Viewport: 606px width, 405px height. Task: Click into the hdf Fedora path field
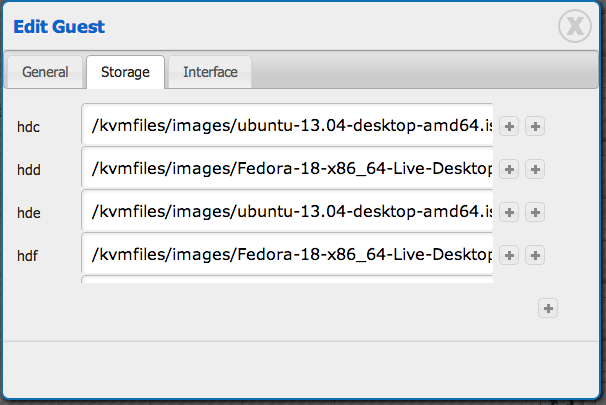[x=288, y=255]
